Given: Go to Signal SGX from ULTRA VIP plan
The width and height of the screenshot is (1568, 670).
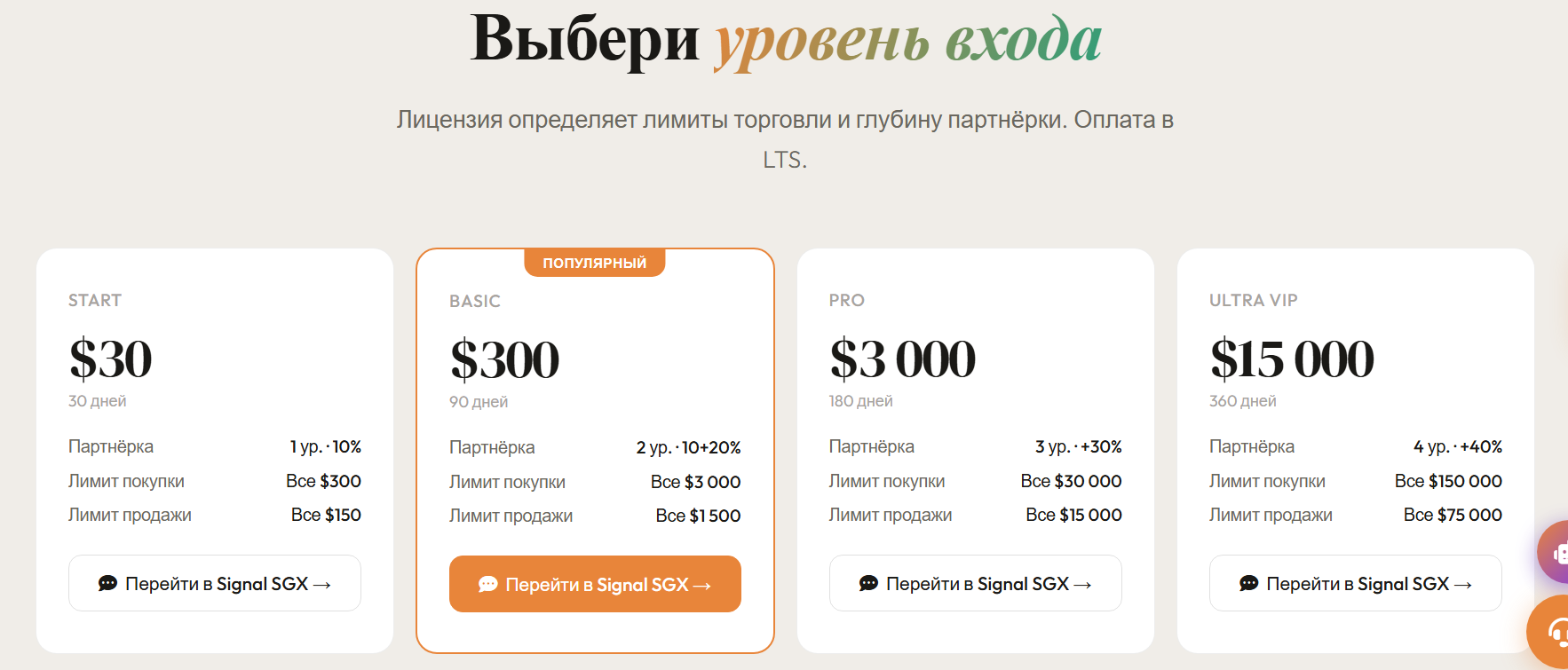Looking at the screenshot, I should coord(1355,583).
